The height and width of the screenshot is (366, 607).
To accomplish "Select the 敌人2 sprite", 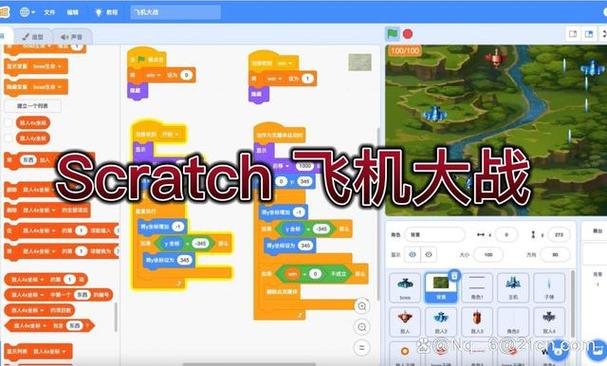I will (441, 321).
